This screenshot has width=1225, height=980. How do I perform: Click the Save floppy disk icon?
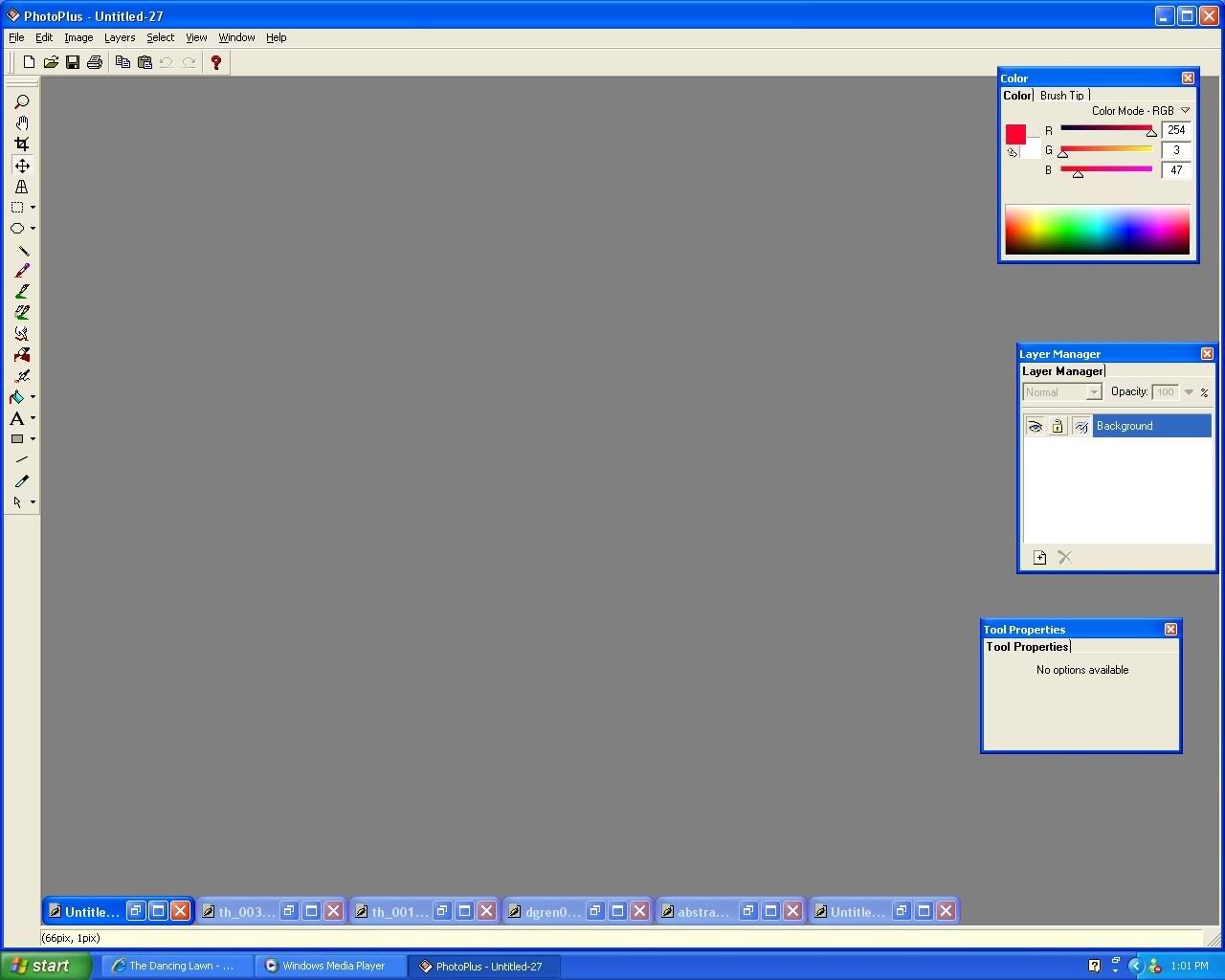tap(73, 62)
